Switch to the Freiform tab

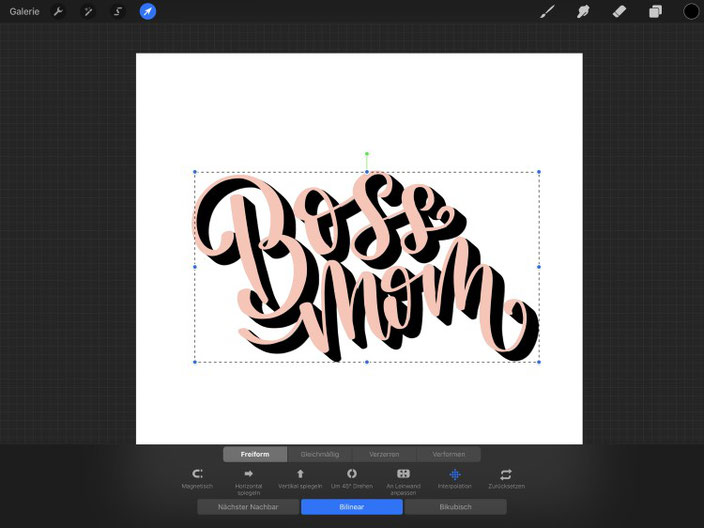coord(255,454)
